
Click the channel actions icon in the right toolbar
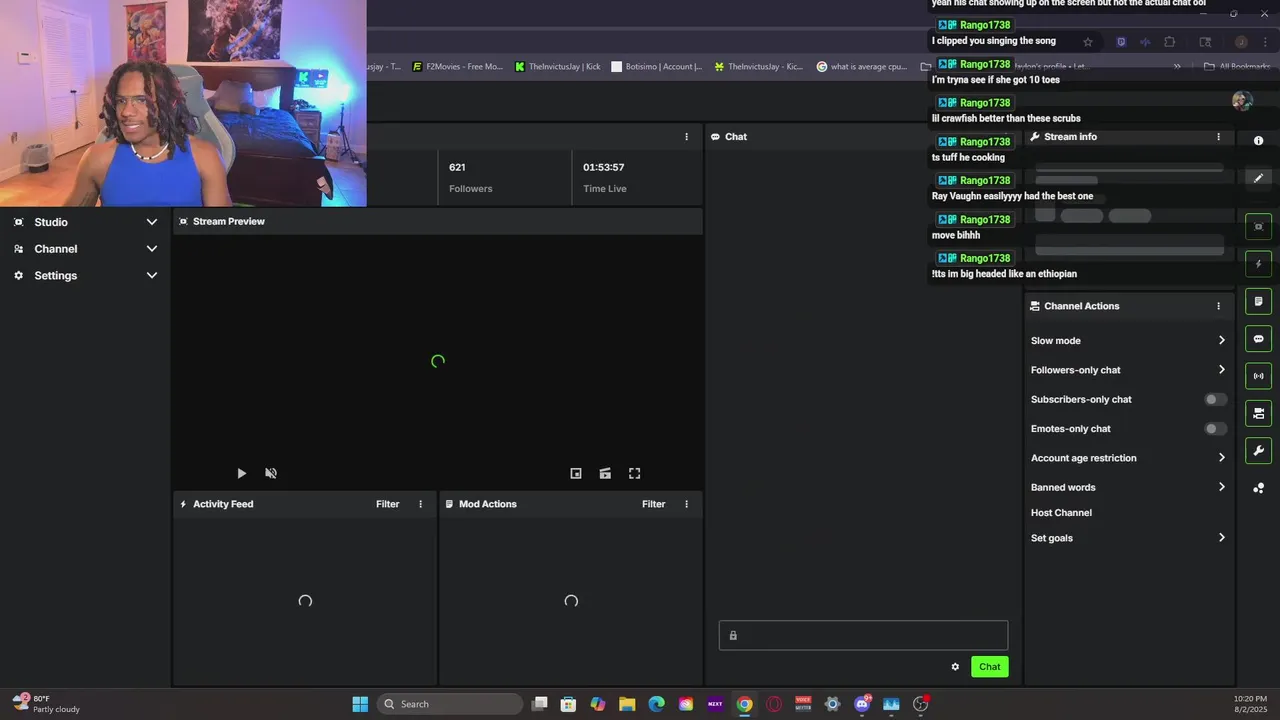tap(1258, 413)
